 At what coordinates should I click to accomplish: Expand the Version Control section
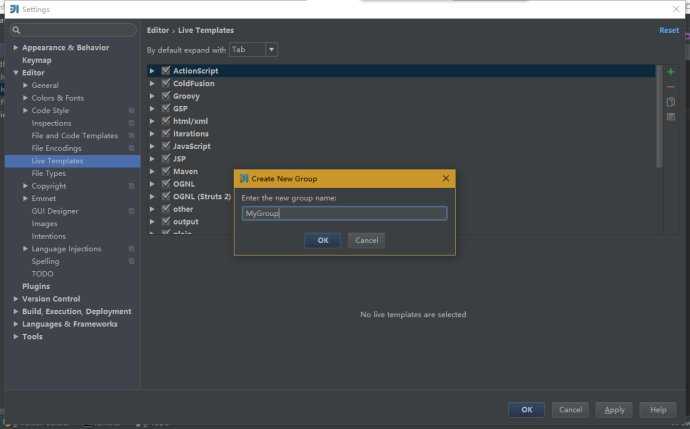pos(16,299)
